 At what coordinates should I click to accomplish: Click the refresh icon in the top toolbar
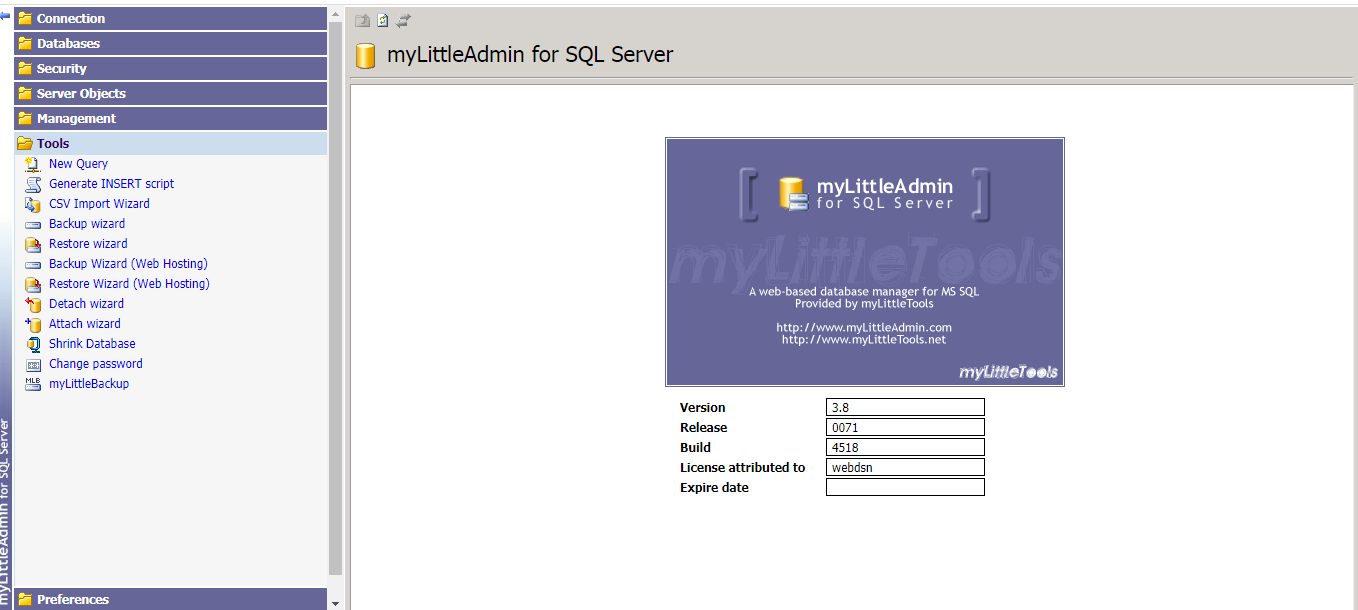click(382, 20)
